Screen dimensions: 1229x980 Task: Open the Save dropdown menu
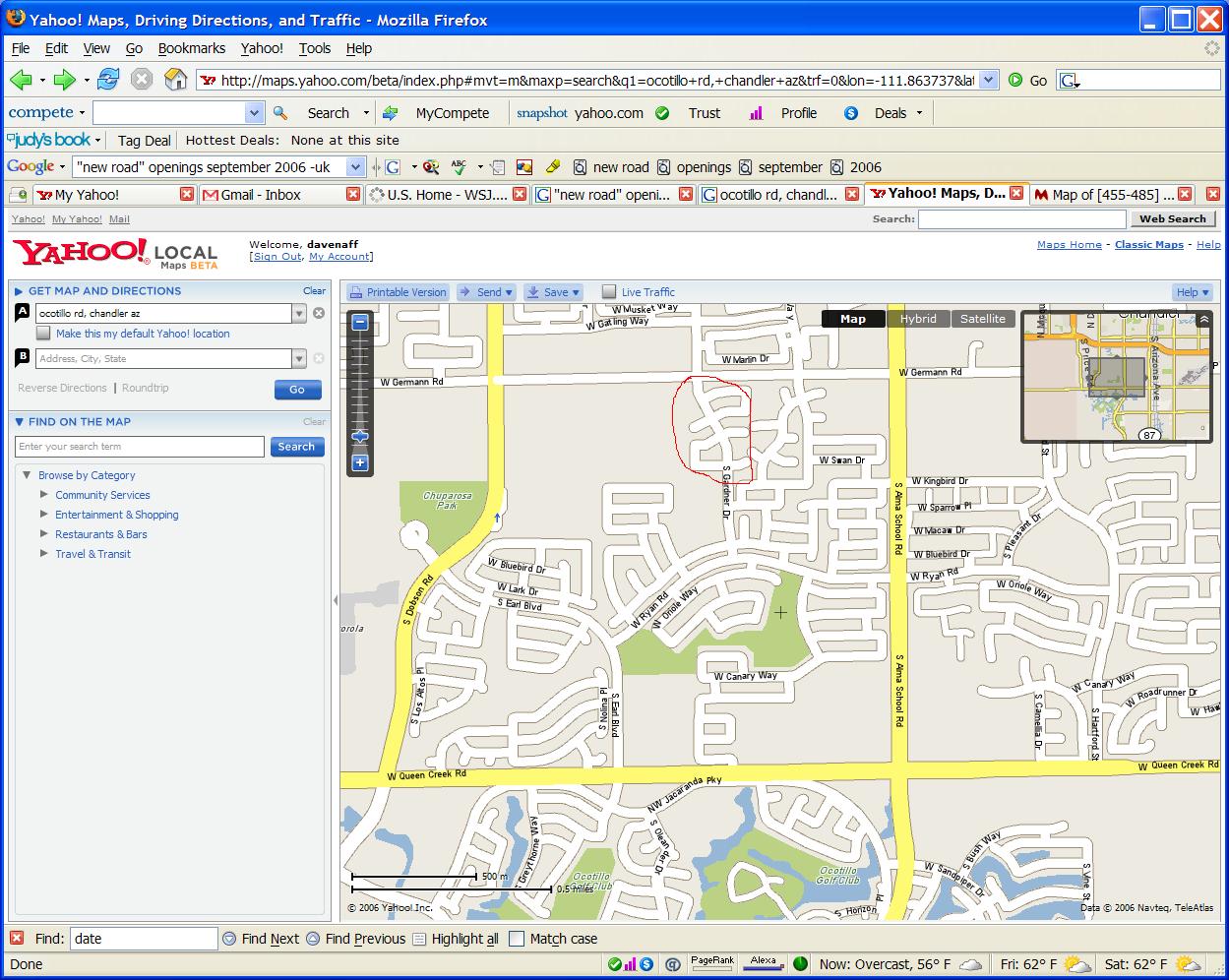coord(553,292)
